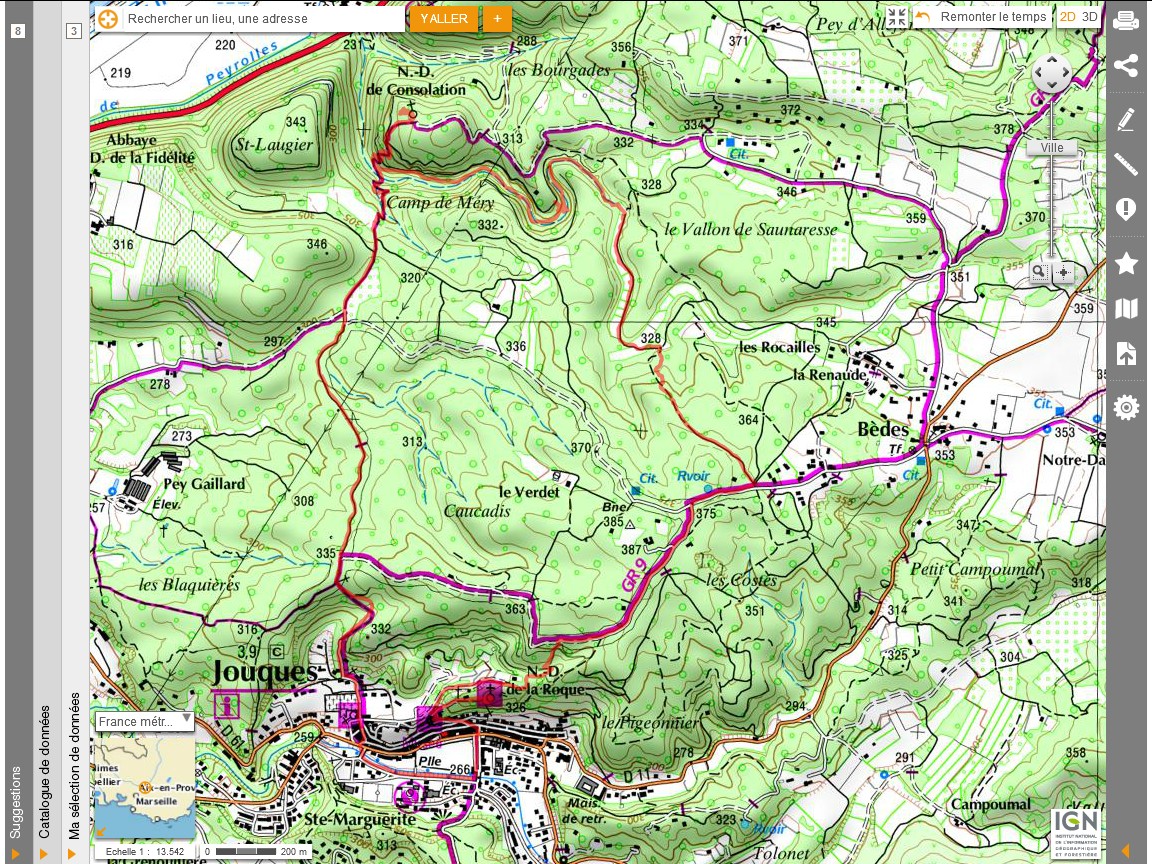Pan the map west with the left arrow
The height and width of the screenshot is (864, 1152).
(1039, 73)
